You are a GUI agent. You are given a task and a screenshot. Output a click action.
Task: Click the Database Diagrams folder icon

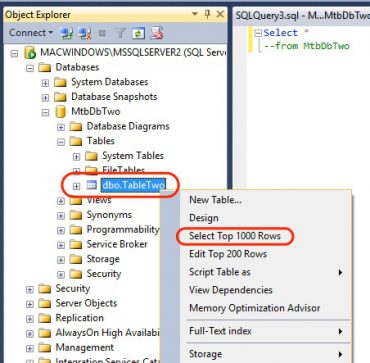(x=76, y=126)
